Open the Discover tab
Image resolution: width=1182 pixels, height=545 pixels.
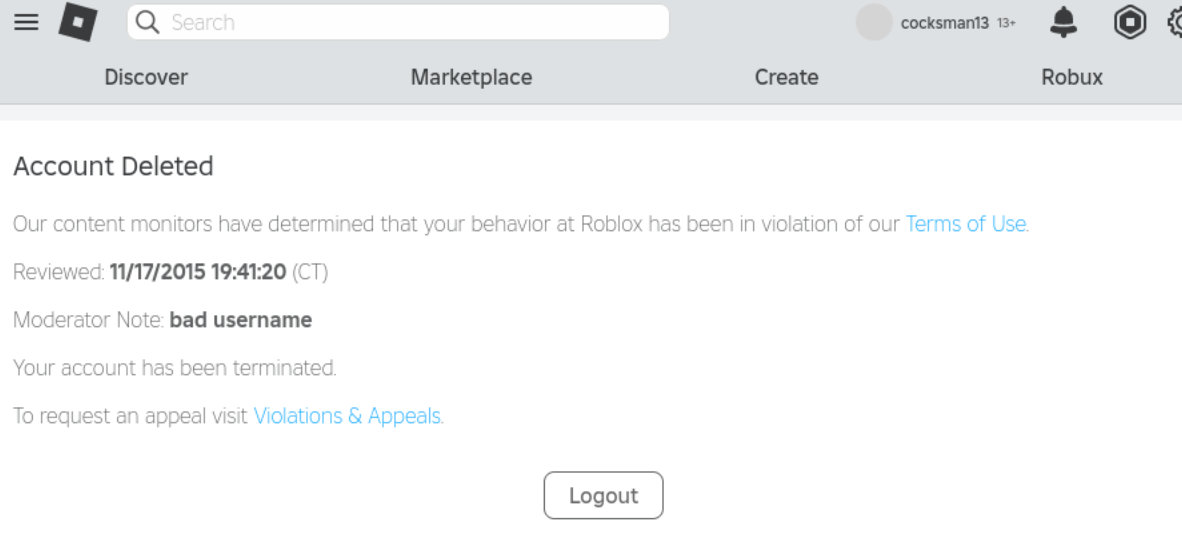tap(146, 77)
